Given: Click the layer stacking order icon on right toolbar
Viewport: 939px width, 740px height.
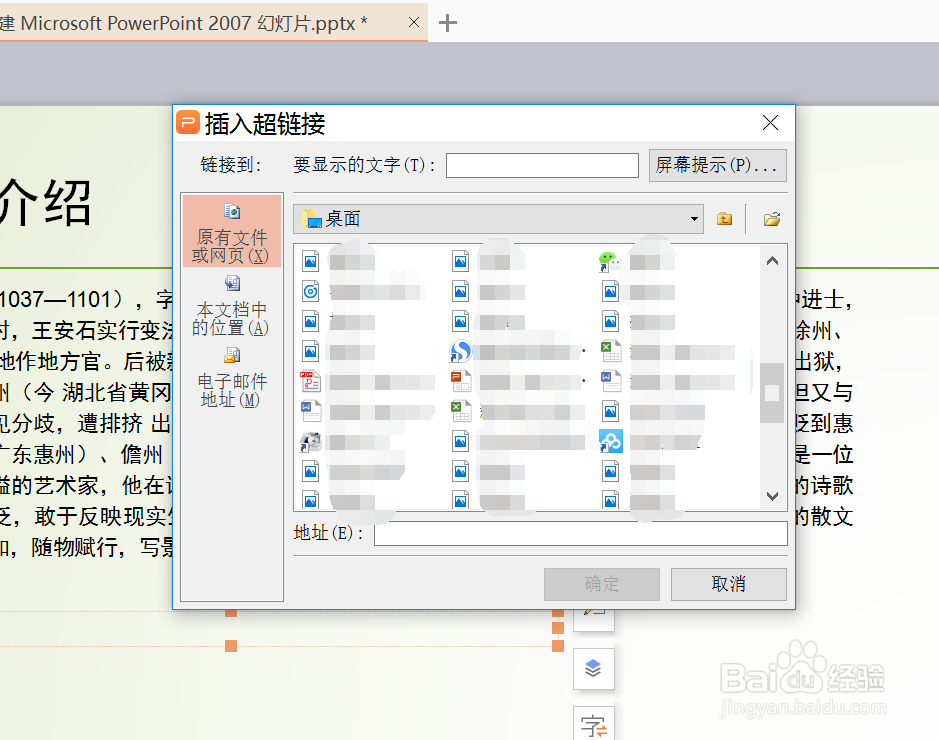Looking at the screenshot, I should pyautogui.click(x=593, y=670).
